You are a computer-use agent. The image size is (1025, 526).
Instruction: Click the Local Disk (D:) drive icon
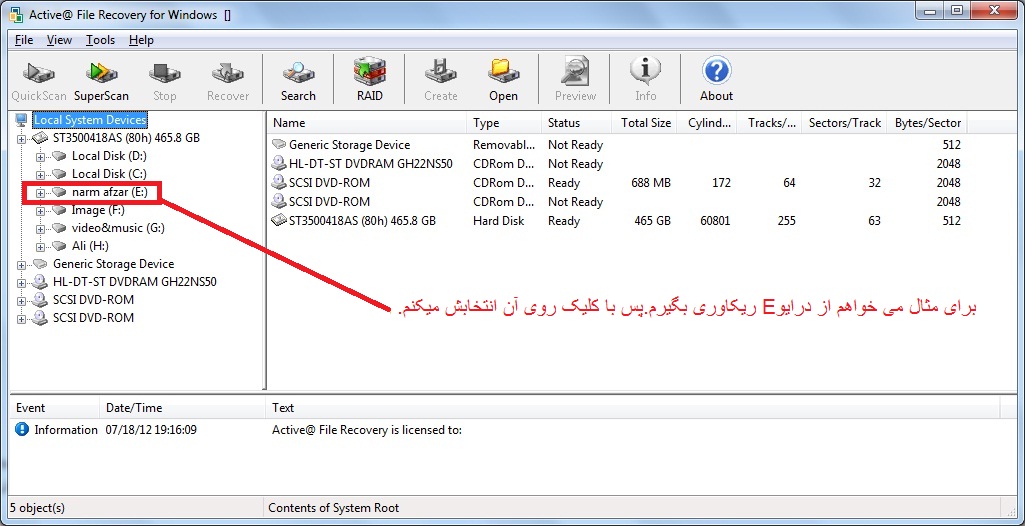(59, 156)
